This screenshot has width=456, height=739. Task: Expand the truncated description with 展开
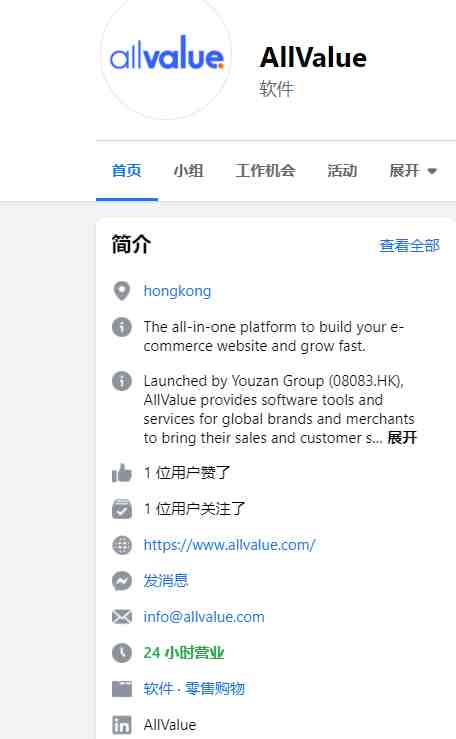tap(402, 437)
